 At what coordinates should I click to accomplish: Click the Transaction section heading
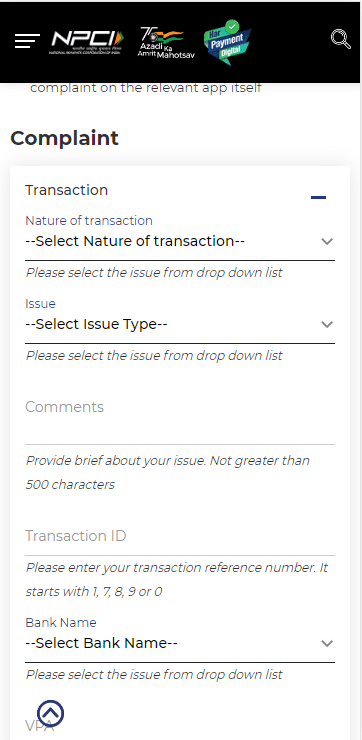67,190
